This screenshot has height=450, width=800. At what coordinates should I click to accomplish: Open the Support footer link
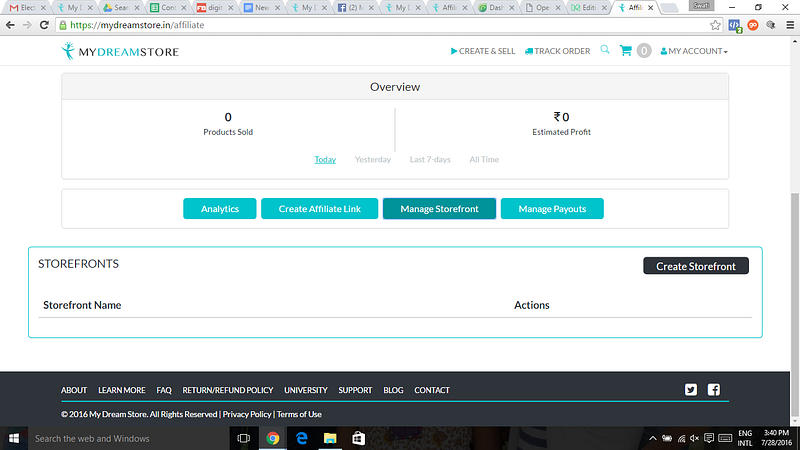pyautogui.click(x=355, y=390)
